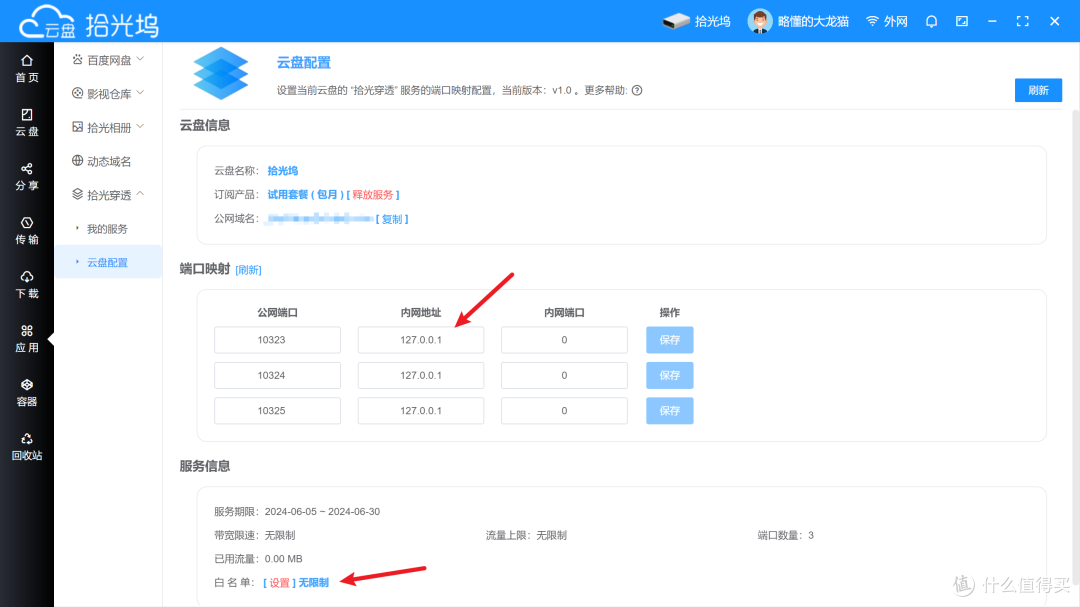The image size is (1080, 607).
Task: Click the 已用流量: 0.00 MB text
Action: [x=258, y=559]
